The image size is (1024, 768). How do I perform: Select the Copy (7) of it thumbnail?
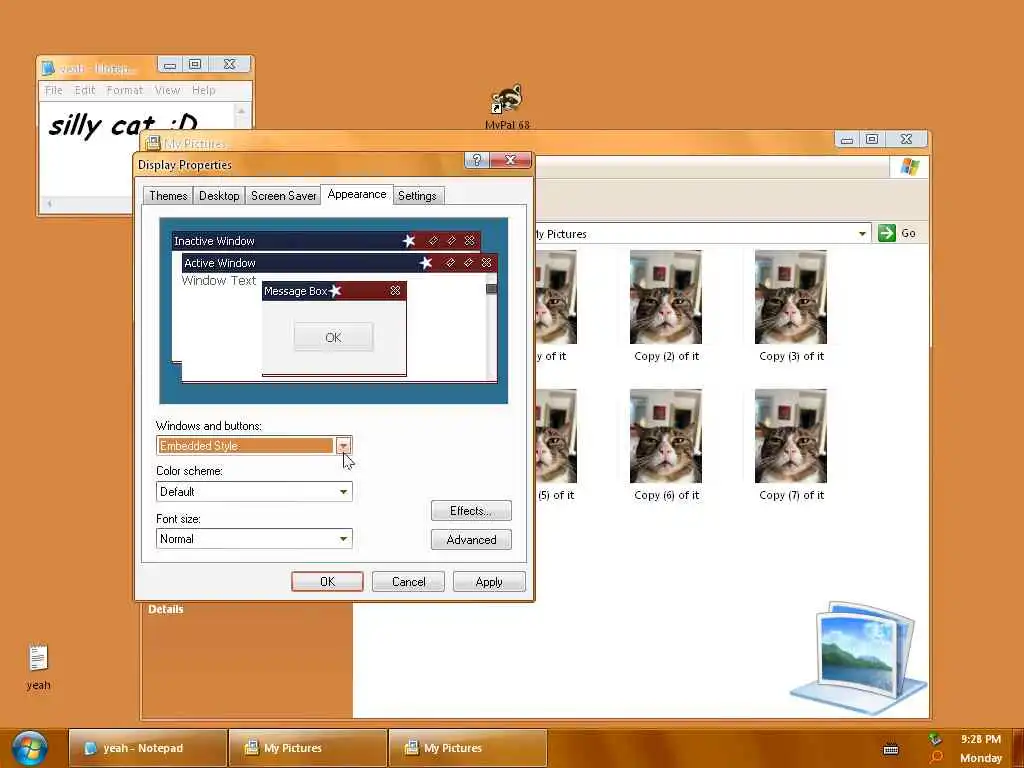click(791, 436)
